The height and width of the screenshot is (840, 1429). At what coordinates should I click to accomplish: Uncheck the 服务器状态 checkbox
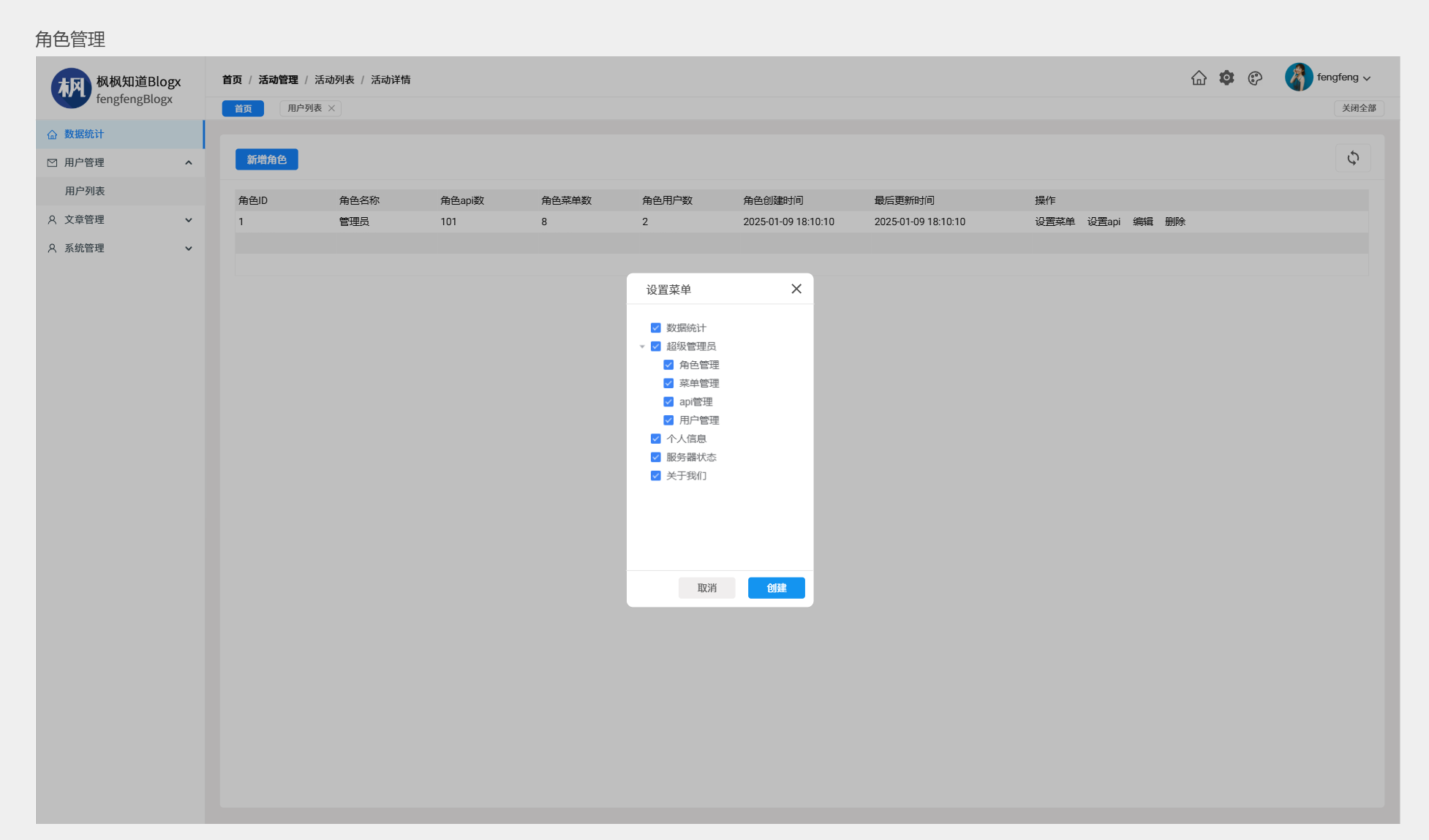(x=655, y=457)
